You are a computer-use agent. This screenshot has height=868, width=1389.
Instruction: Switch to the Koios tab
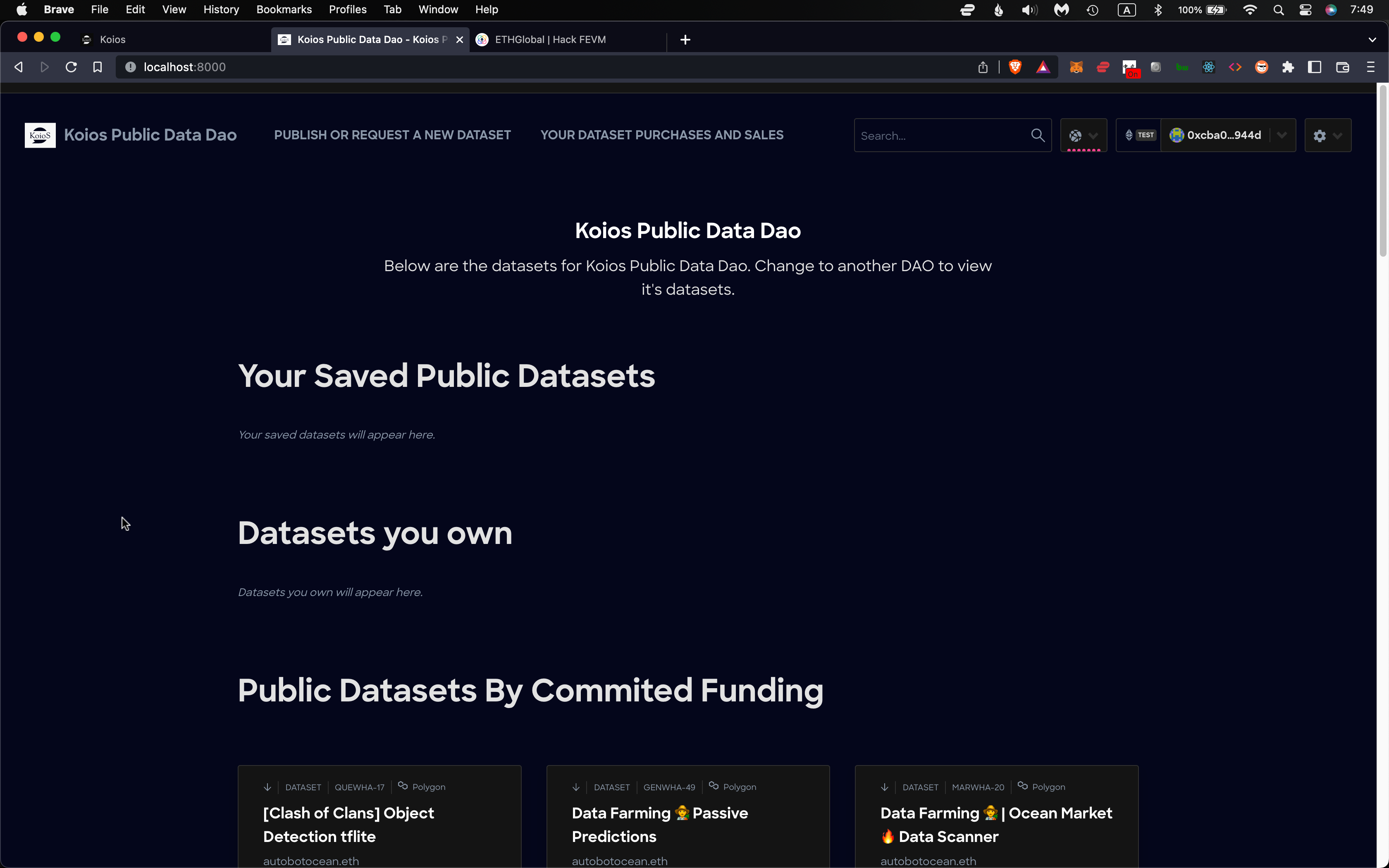pos(172,40)
